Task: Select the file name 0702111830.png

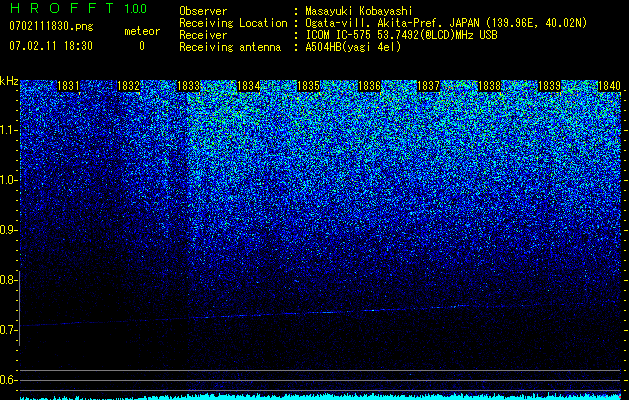Action: (x=51, y=26)
